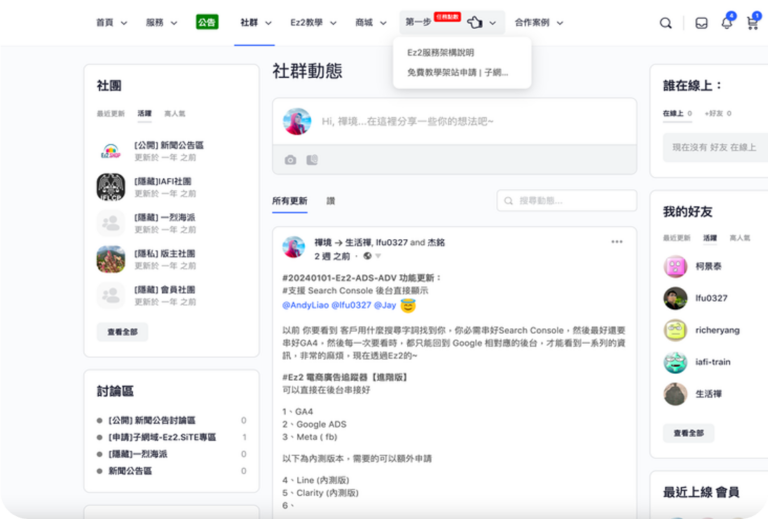Click 查看全部 button under 社團 list
The image size is (768, 519).
[122, 331]
